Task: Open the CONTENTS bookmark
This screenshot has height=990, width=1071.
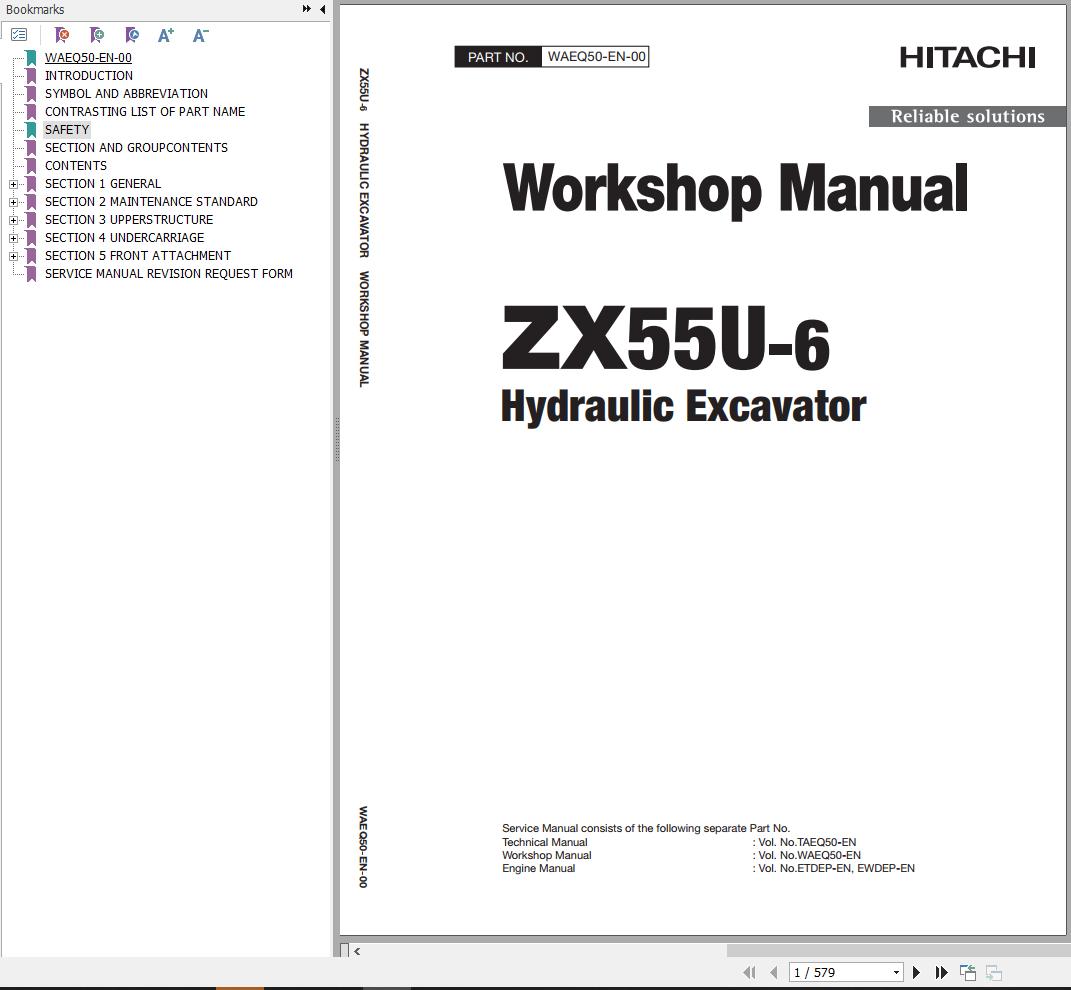Action: 76,166
